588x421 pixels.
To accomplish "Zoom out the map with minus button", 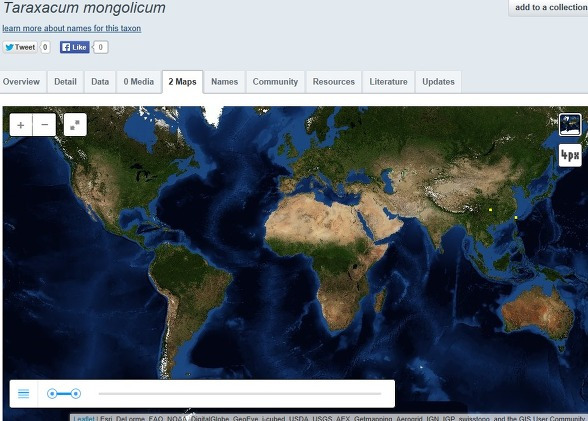I will (x=44, y=125).
